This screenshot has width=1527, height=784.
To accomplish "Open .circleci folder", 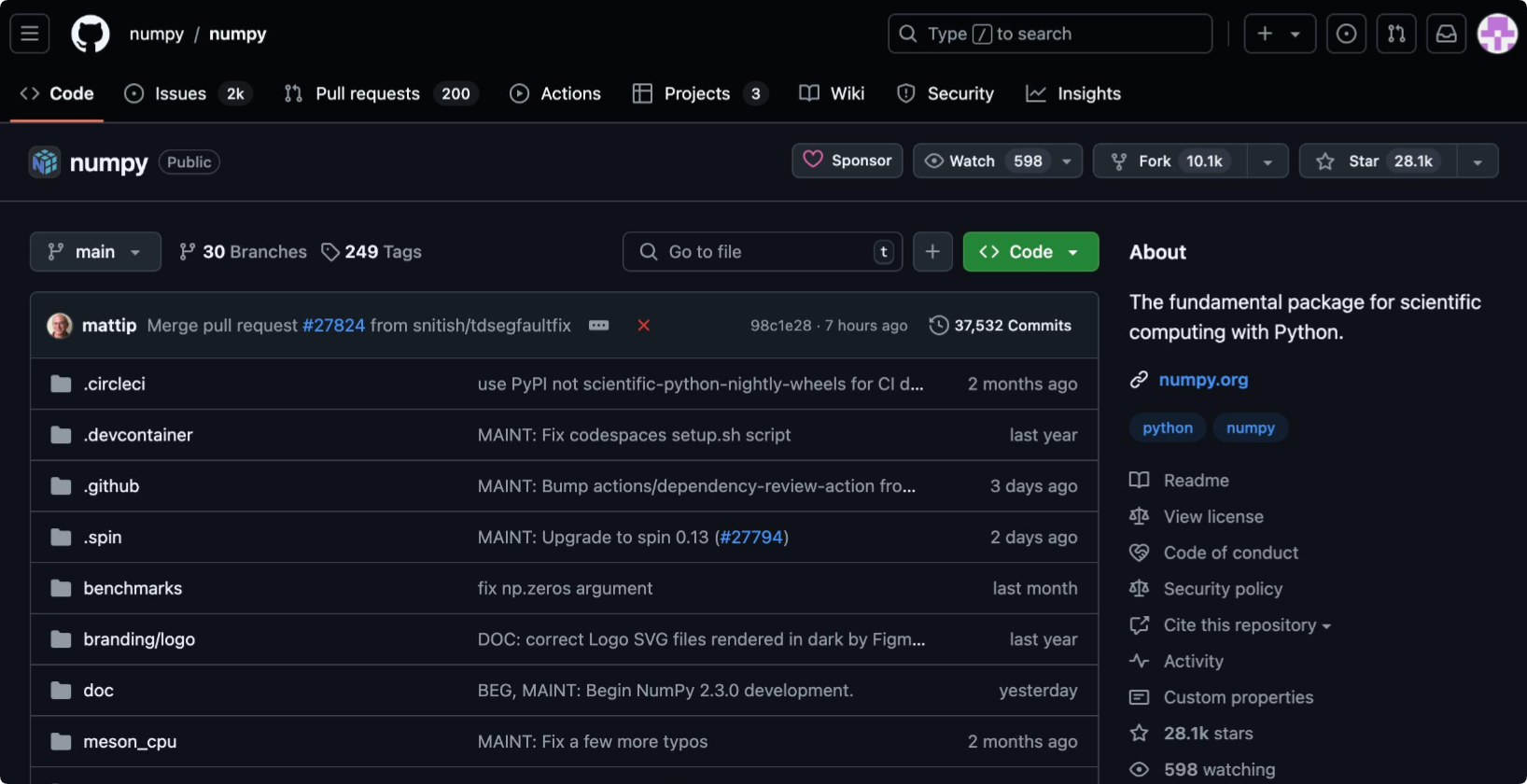I will click(114, 384).
